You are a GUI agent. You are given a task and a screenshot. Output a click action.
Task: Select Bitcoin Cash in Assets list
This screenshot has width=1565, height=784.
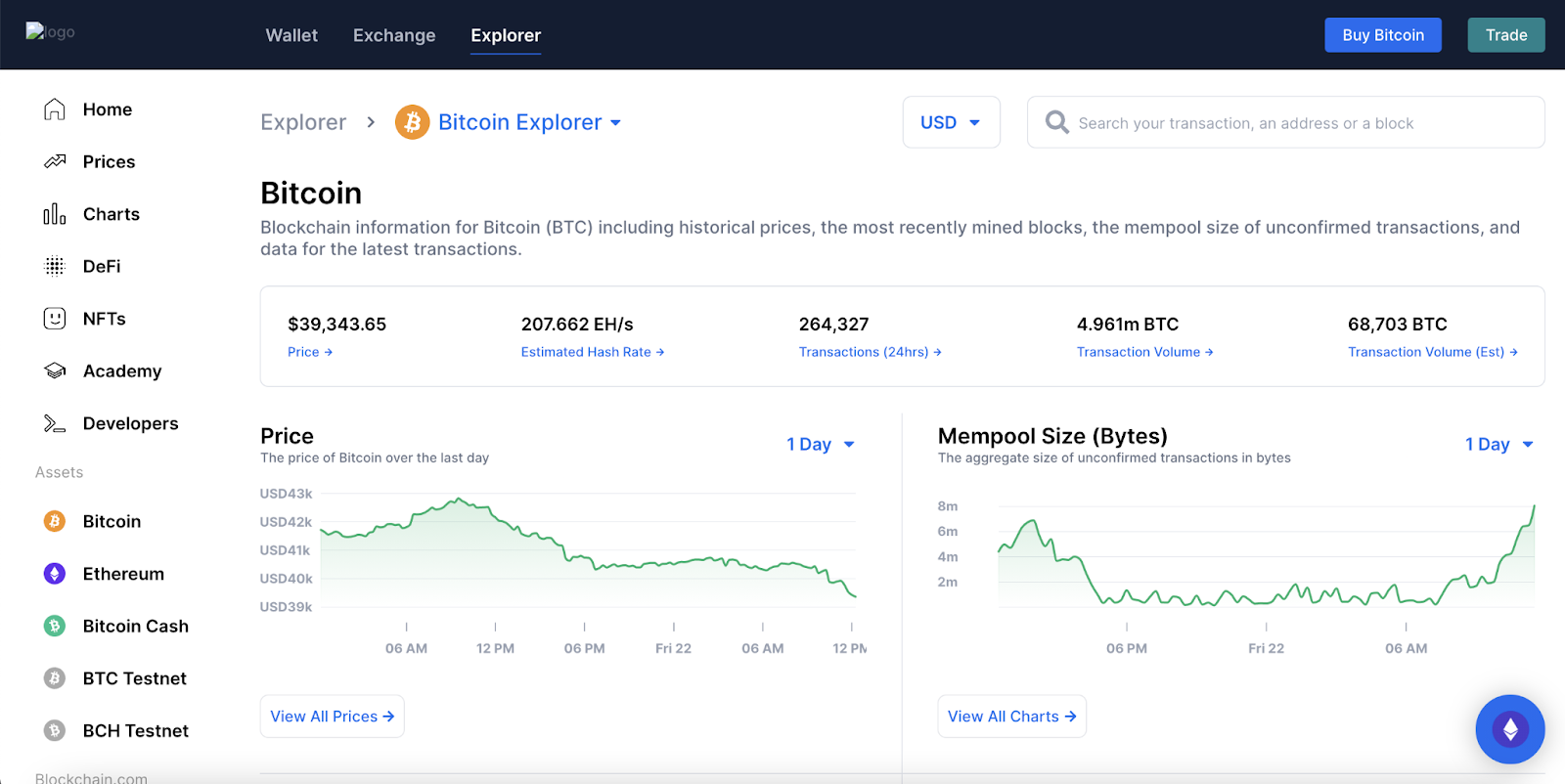click(136, 626)
